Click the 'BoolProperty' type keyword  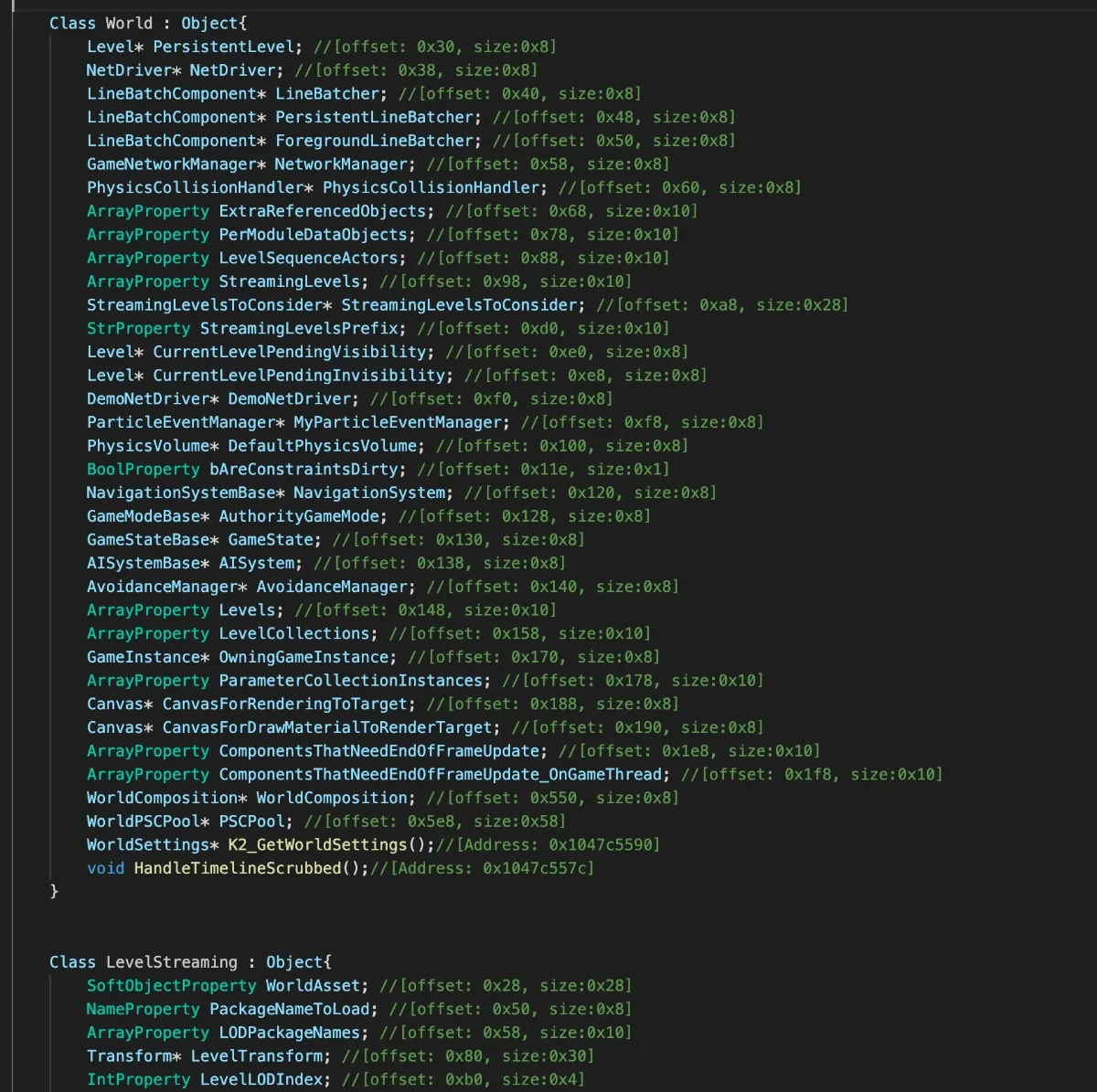143,469
